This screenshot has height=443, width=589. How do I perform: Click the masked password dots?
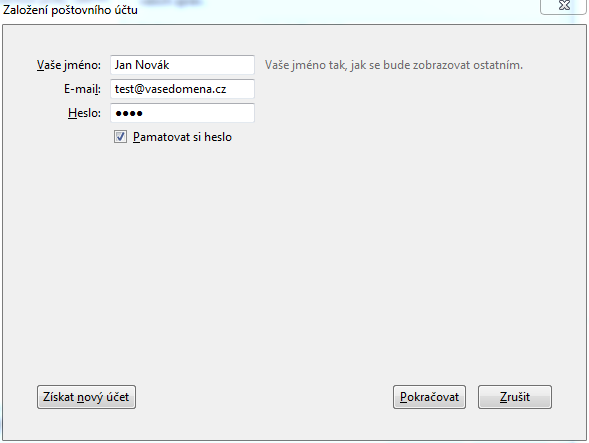click(129, 113)
